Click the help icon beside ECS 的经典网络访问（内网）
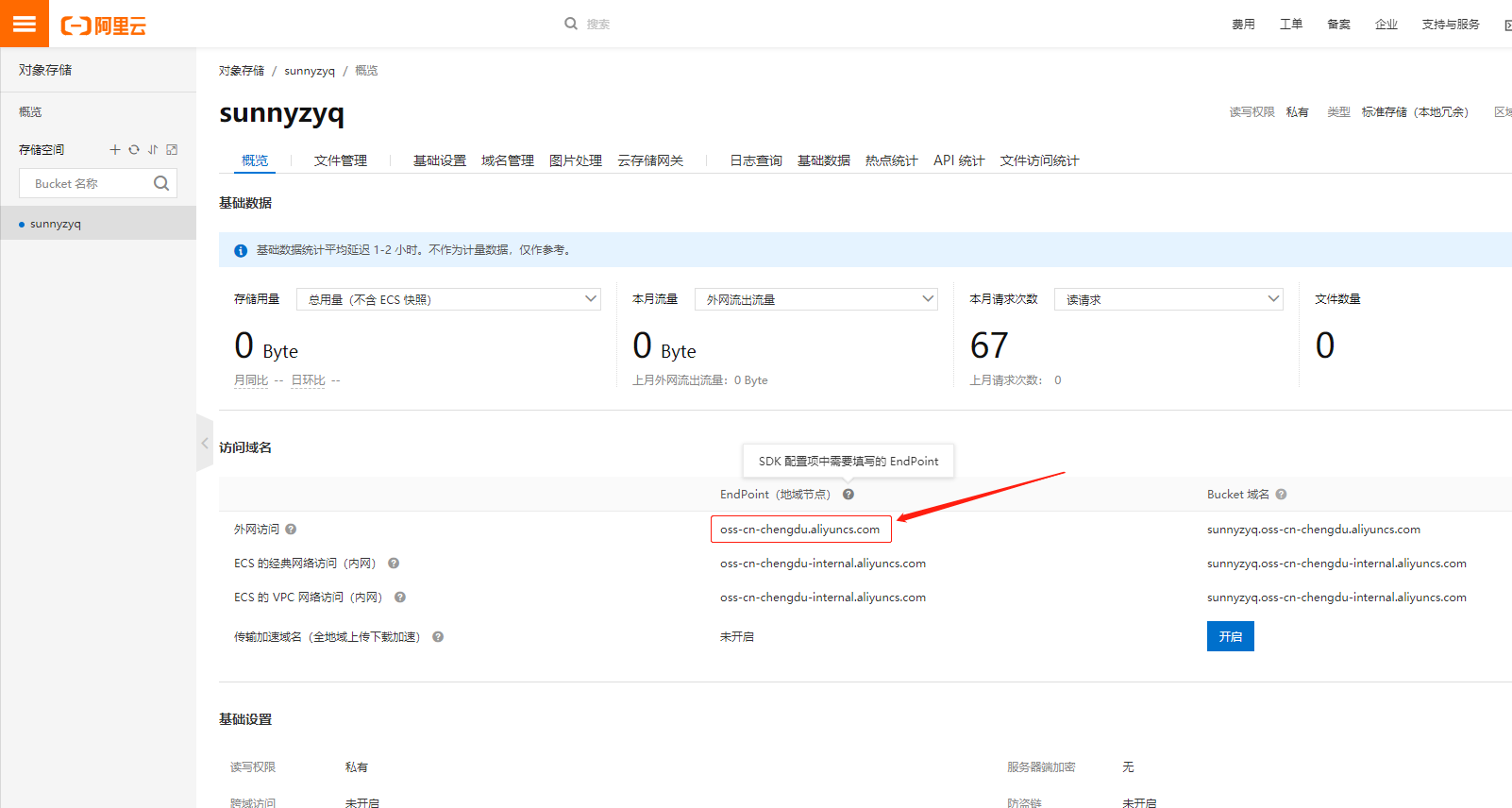The width and height of the screenshot is (1512, 808). tap(394, 564)
